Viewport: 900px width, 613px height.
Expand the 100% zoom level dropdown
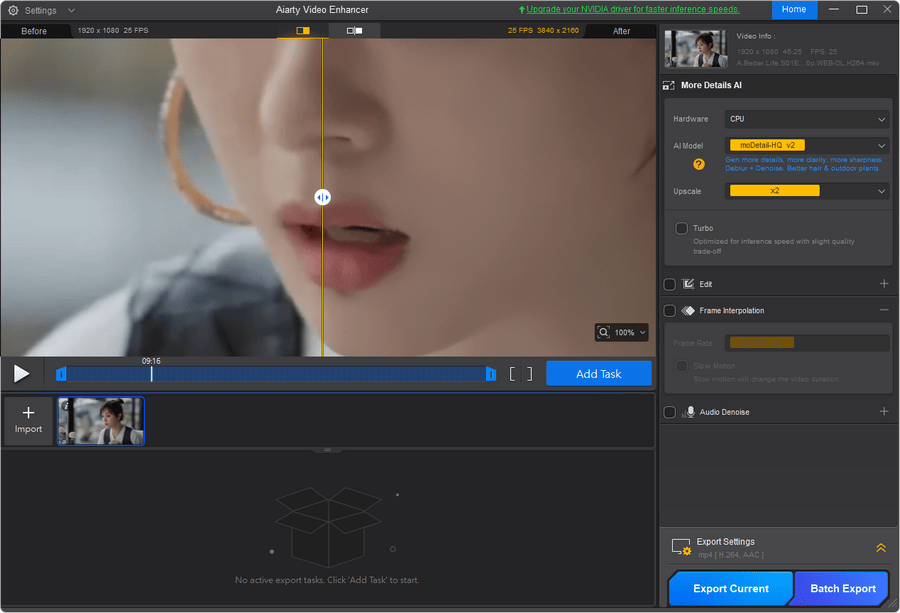pyautogui.click(x=643, y=332)
